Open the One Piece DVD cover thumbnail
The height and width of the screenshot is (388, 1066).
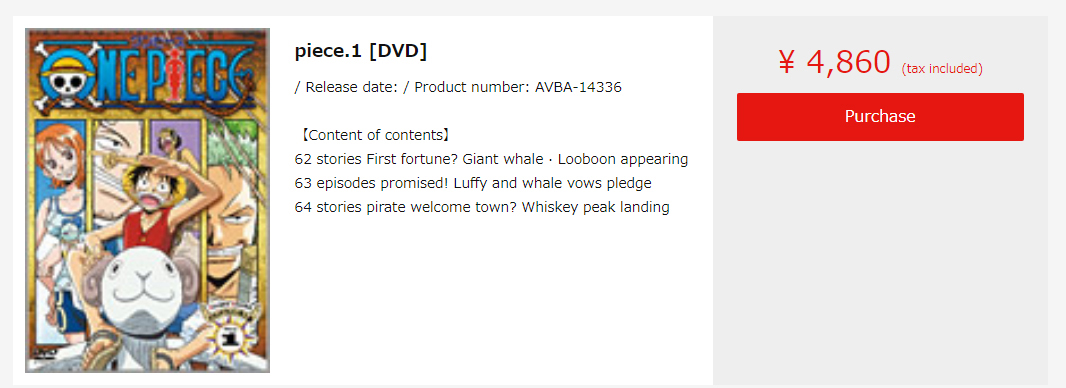[x=148, y=200]
